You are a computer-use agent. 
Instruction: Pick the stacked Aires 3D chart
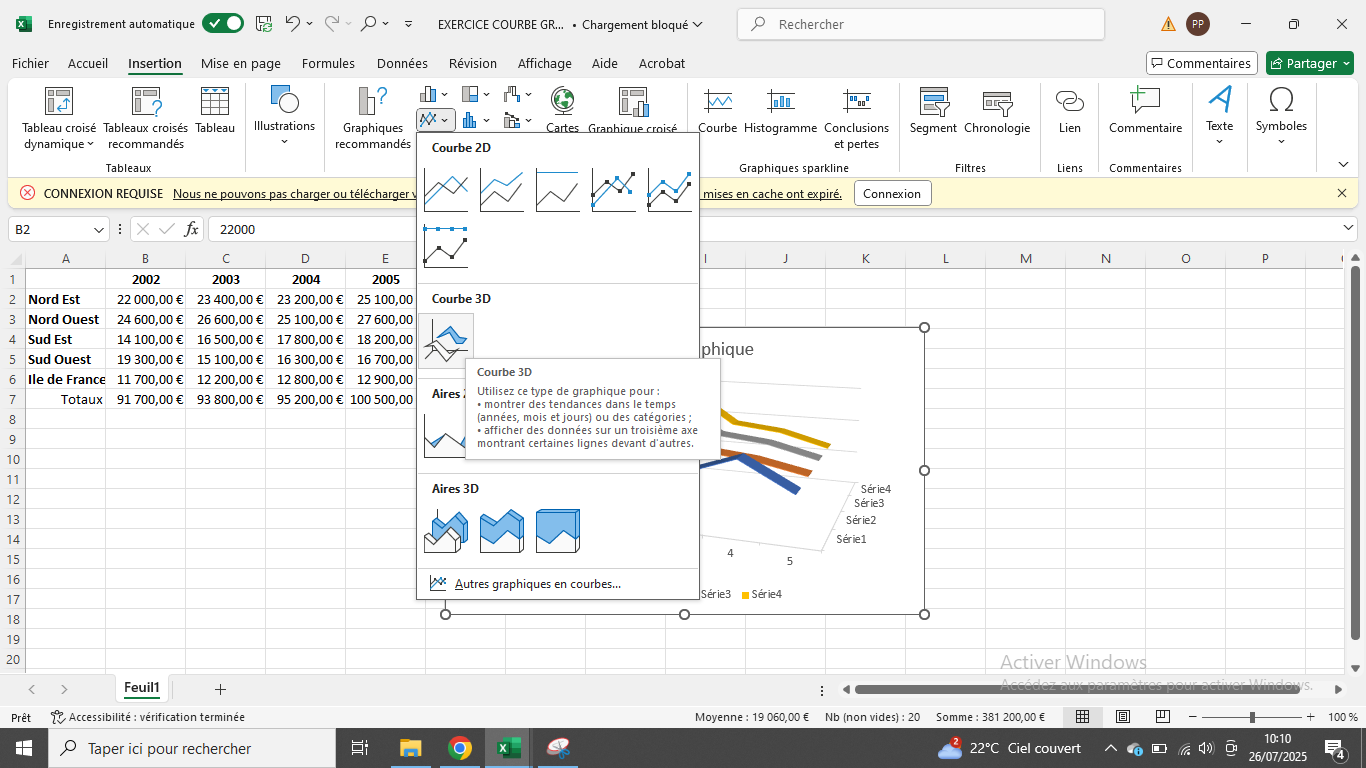502,531
